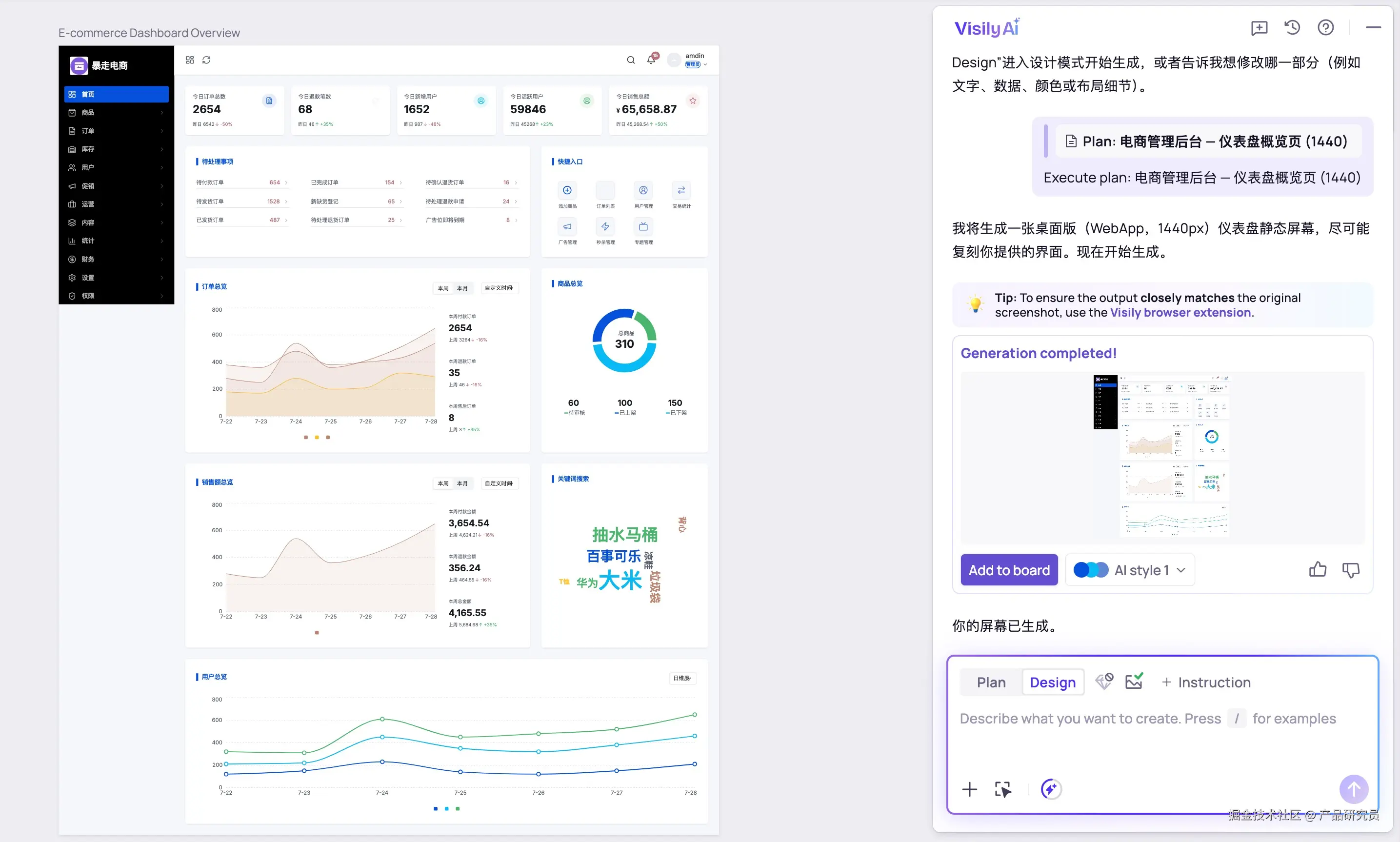Select the Design mode tab
This screenshot has width=1400, height=842.
[x=1052, y=682]
